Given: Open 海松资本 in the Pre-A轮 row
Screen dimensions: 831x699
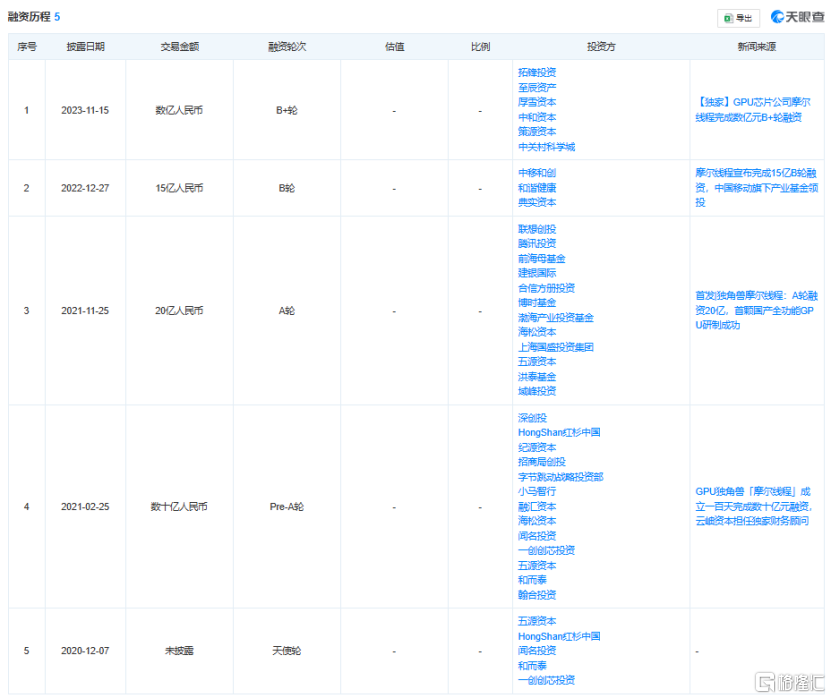Looking at the screenshot, I should click(537, 521).
